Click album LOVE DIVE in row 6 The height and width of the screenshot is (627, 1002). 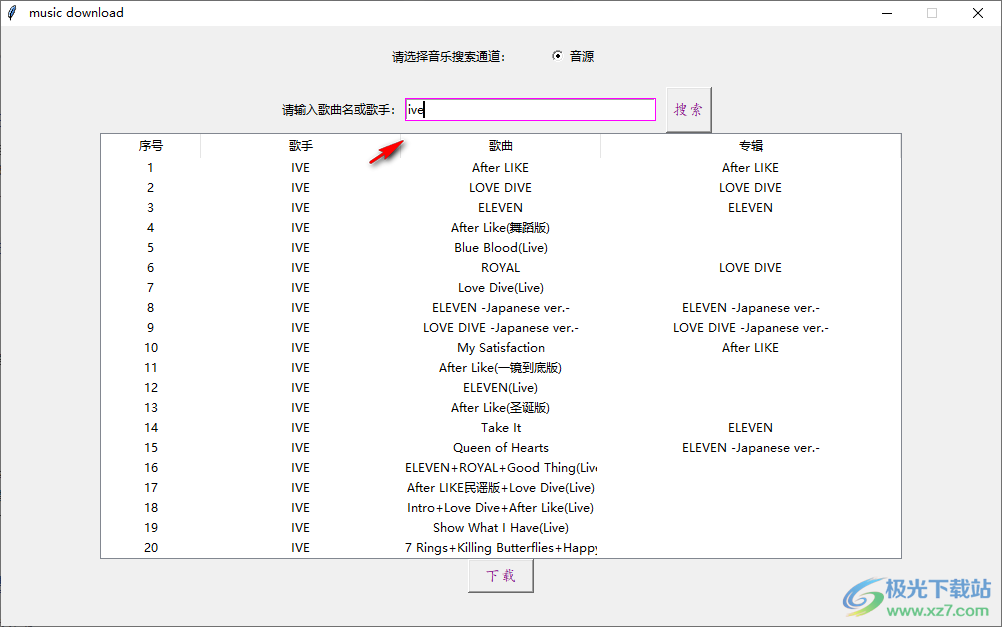pyautogui.click(x=750, y=268)
